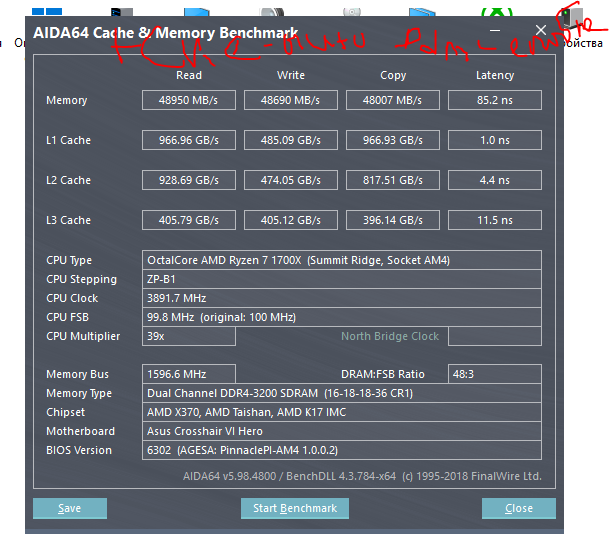609x541 pixels.
Task: Select L2 Cache Latency 4.4 ns
Action: (495, 180)
